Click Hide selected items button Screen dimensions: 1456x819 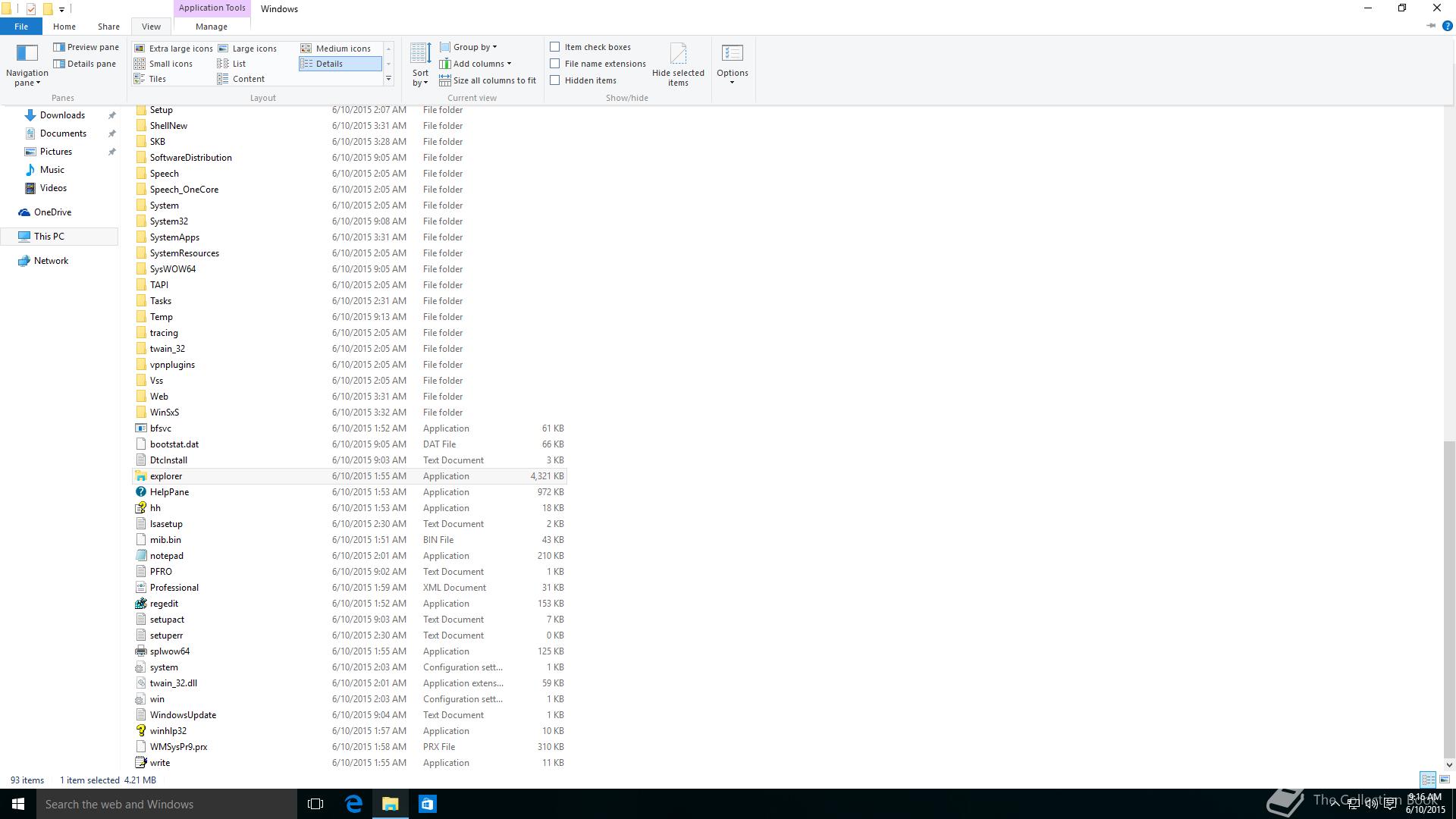[x=678, y=65]
